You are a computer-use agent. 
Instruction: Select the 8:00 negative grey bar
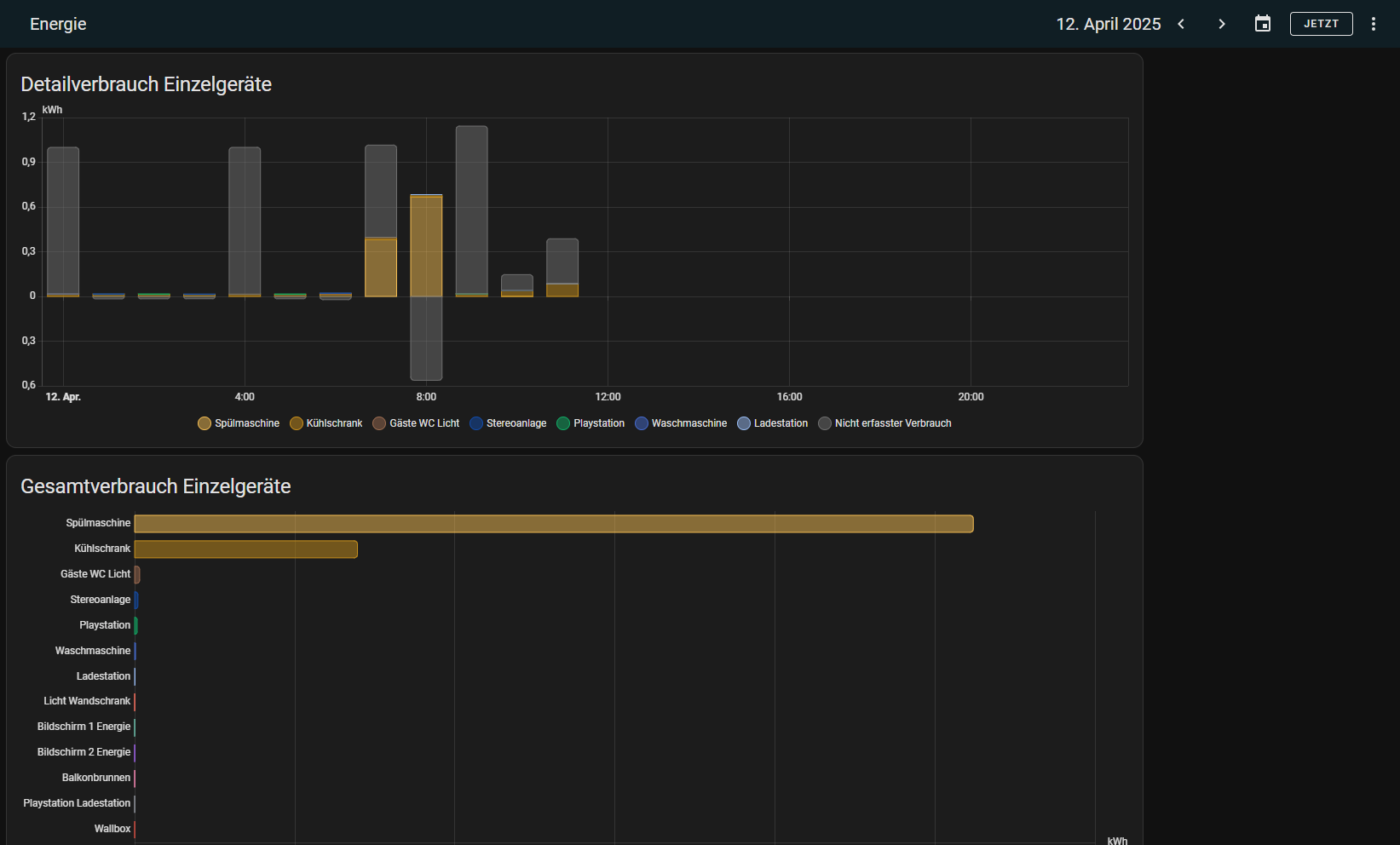[x=426, y=338]
